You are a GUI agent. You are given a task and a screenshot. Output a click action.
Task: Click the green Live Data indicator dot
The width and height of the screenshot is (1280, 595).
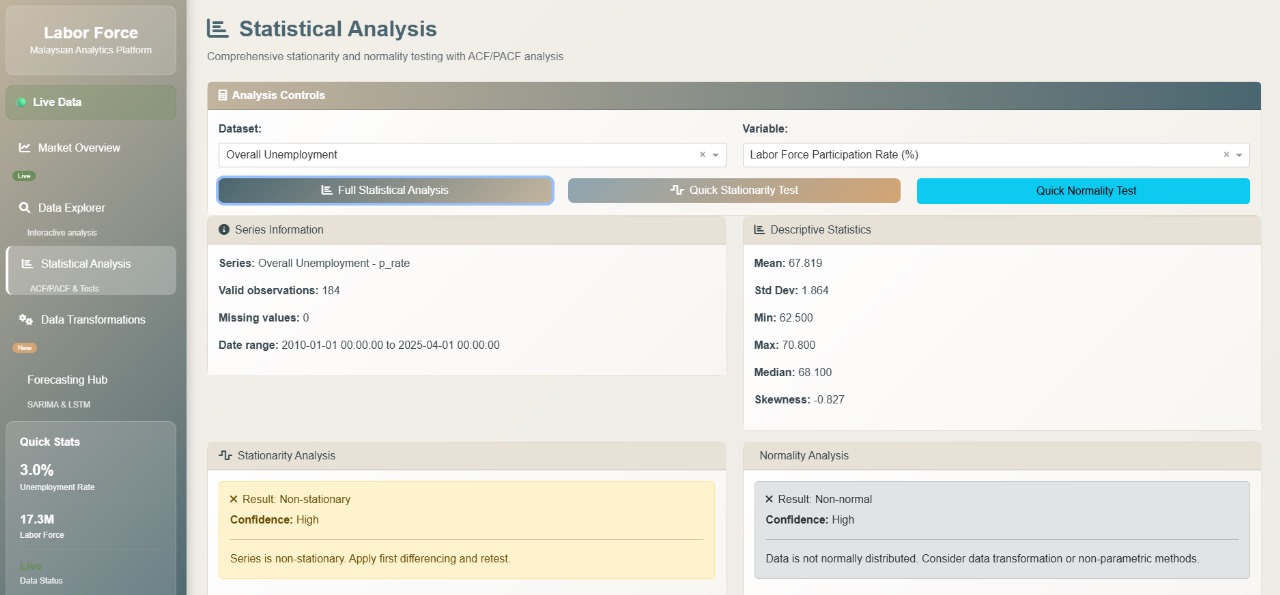pyautogui.click(x=22, y=102)
